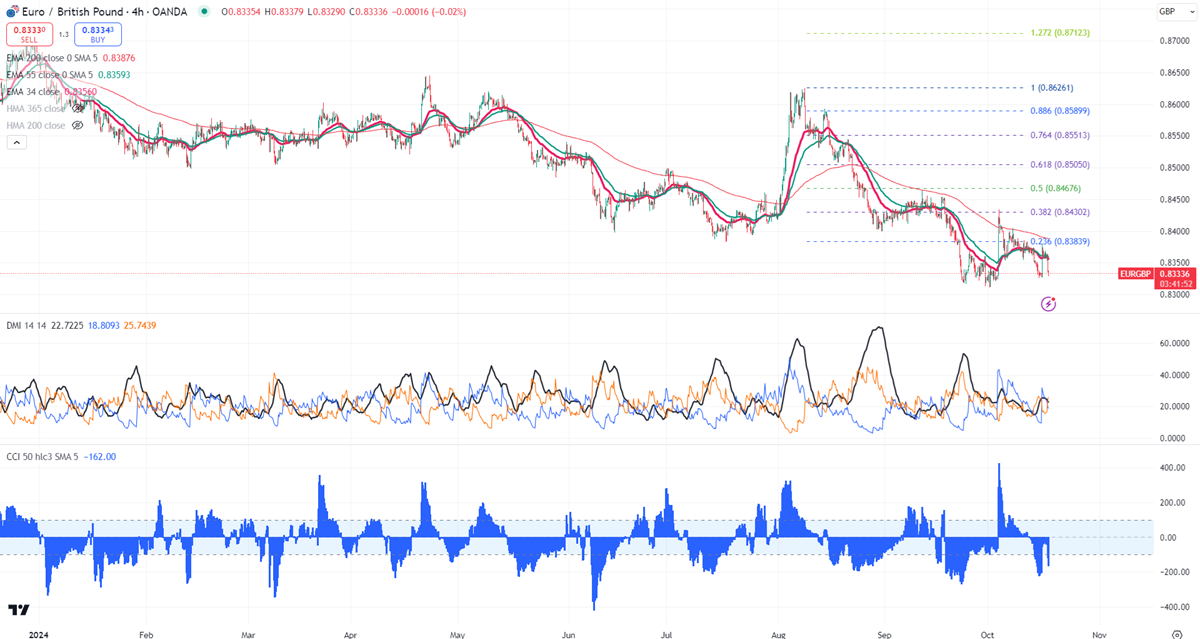Screen dimensions: 1200x639
Task: Click the 0.85000 price axis label
Action: coord(1175,168)
